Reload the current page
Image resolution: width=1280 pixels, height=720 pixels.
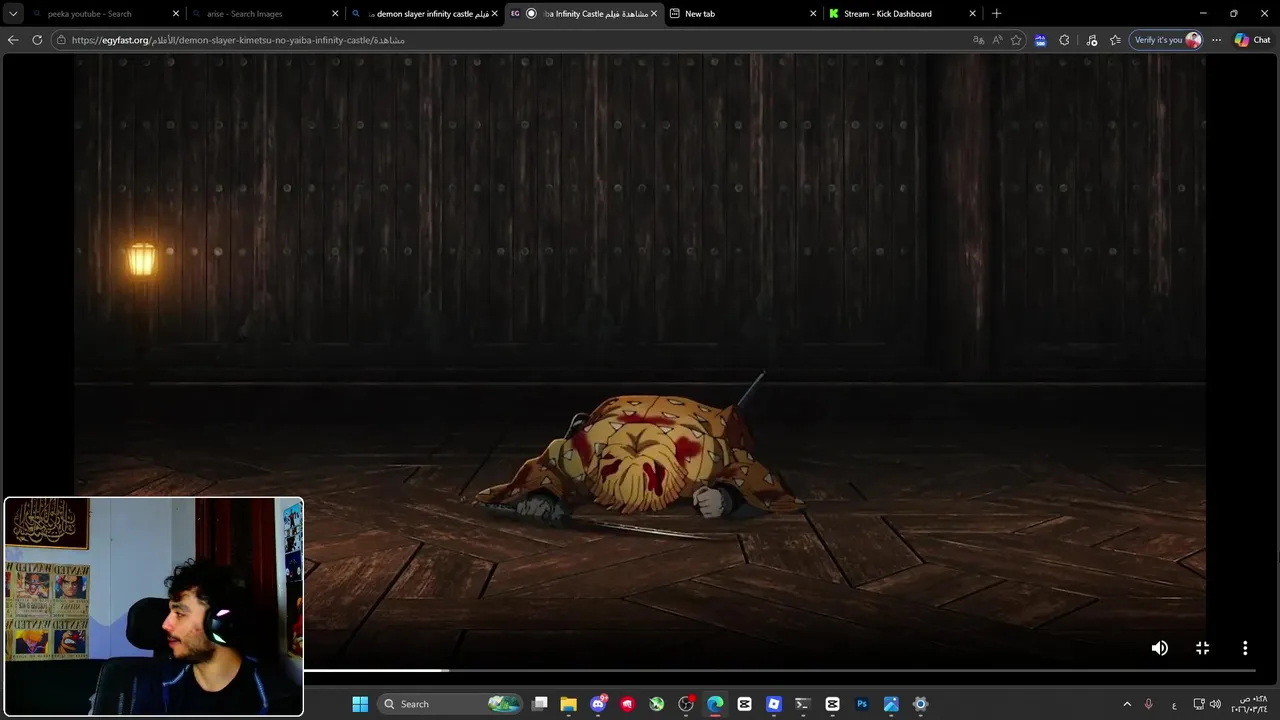coord(37,40)
